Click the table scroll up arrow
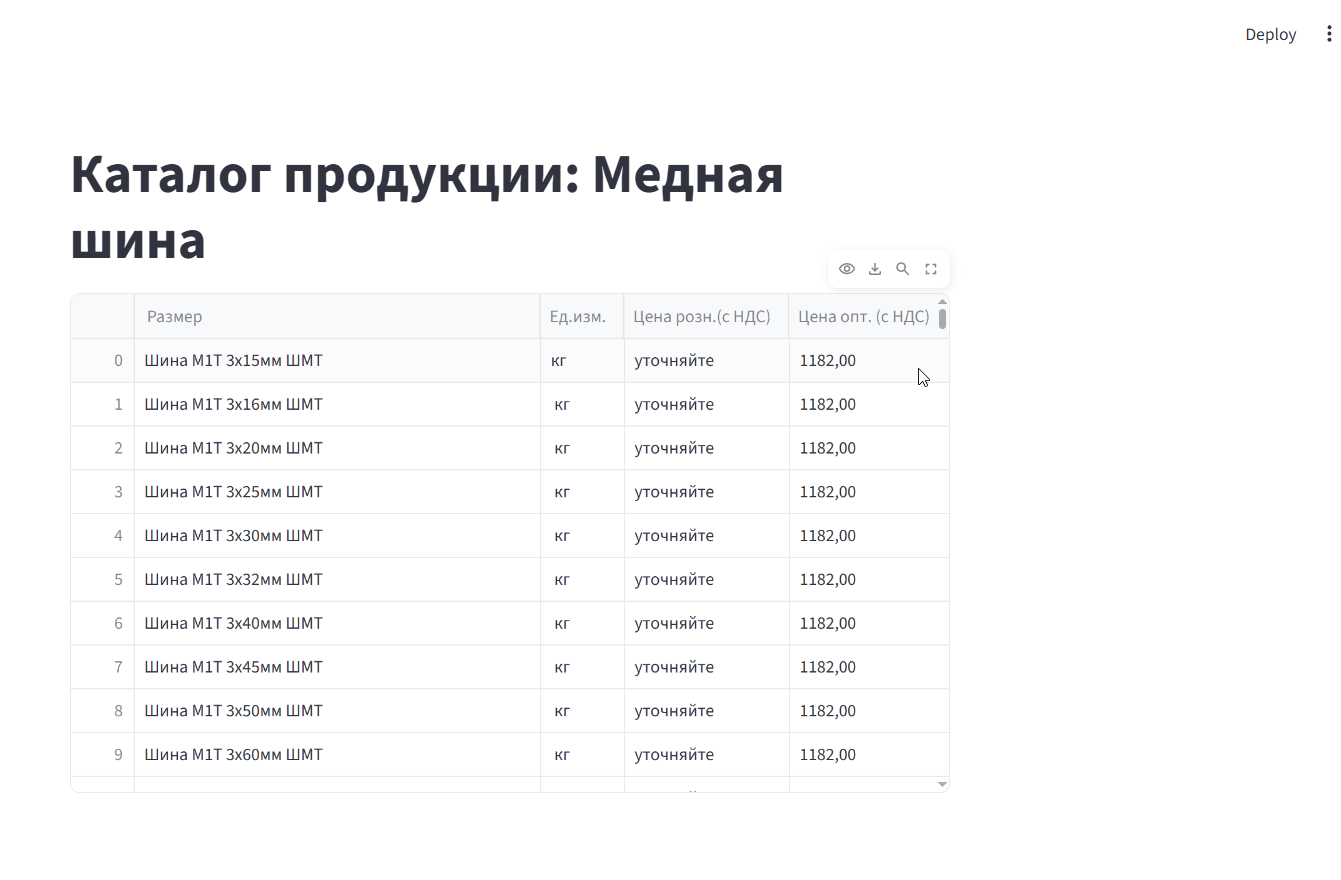 click(x=942, y=301)
